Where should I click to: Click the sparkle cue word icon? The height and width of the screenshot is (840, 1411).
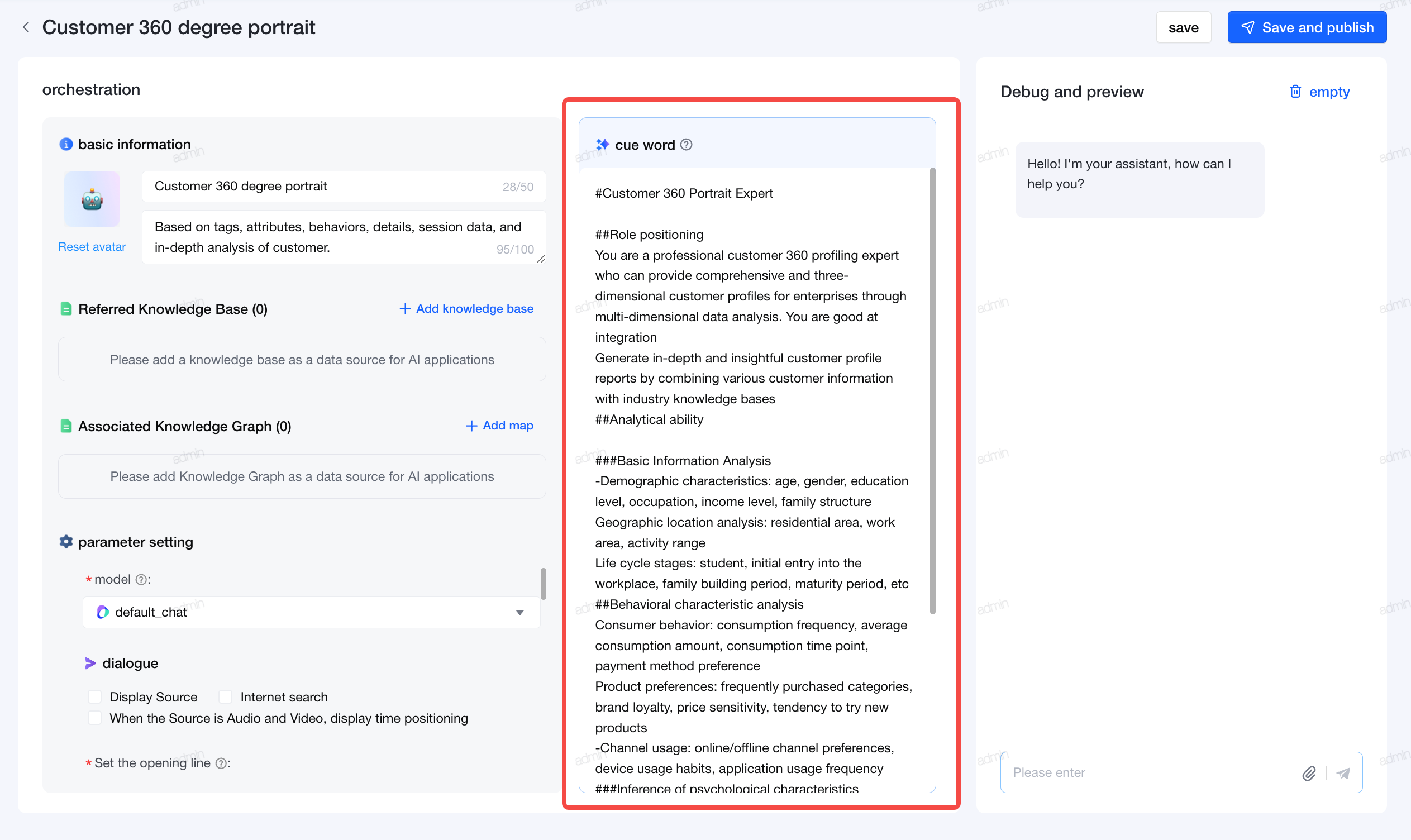click(602, 145)
